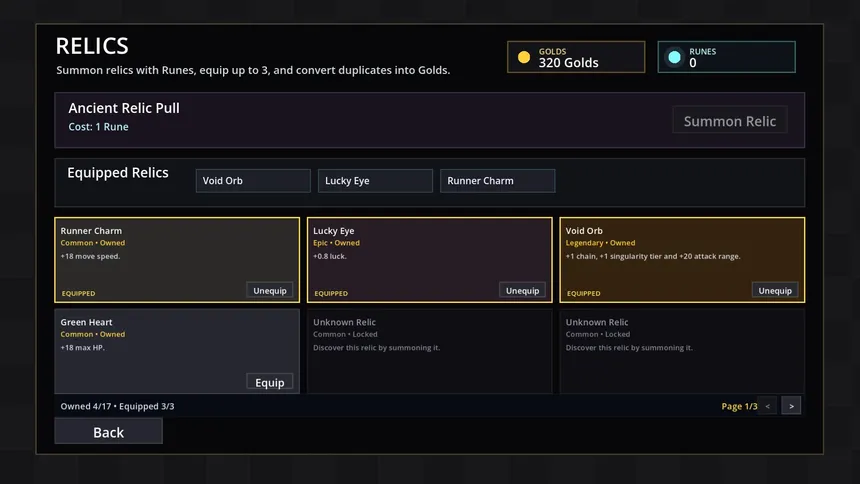Open the Runner Charm relic card
Screen dimensions: 860x484
coord(177,260)
